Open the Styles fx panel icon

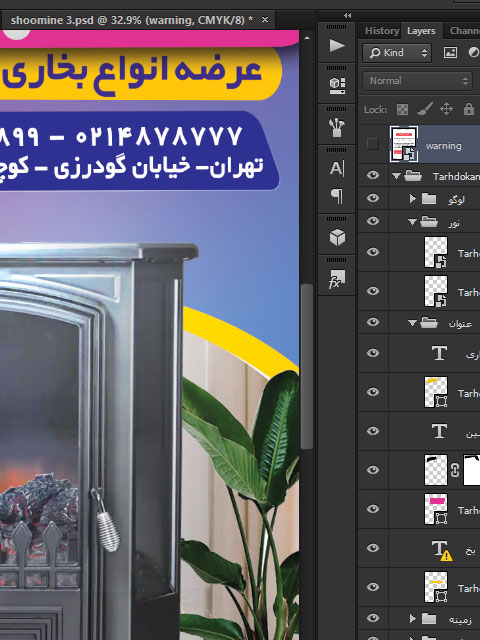(x=337, y=279)
